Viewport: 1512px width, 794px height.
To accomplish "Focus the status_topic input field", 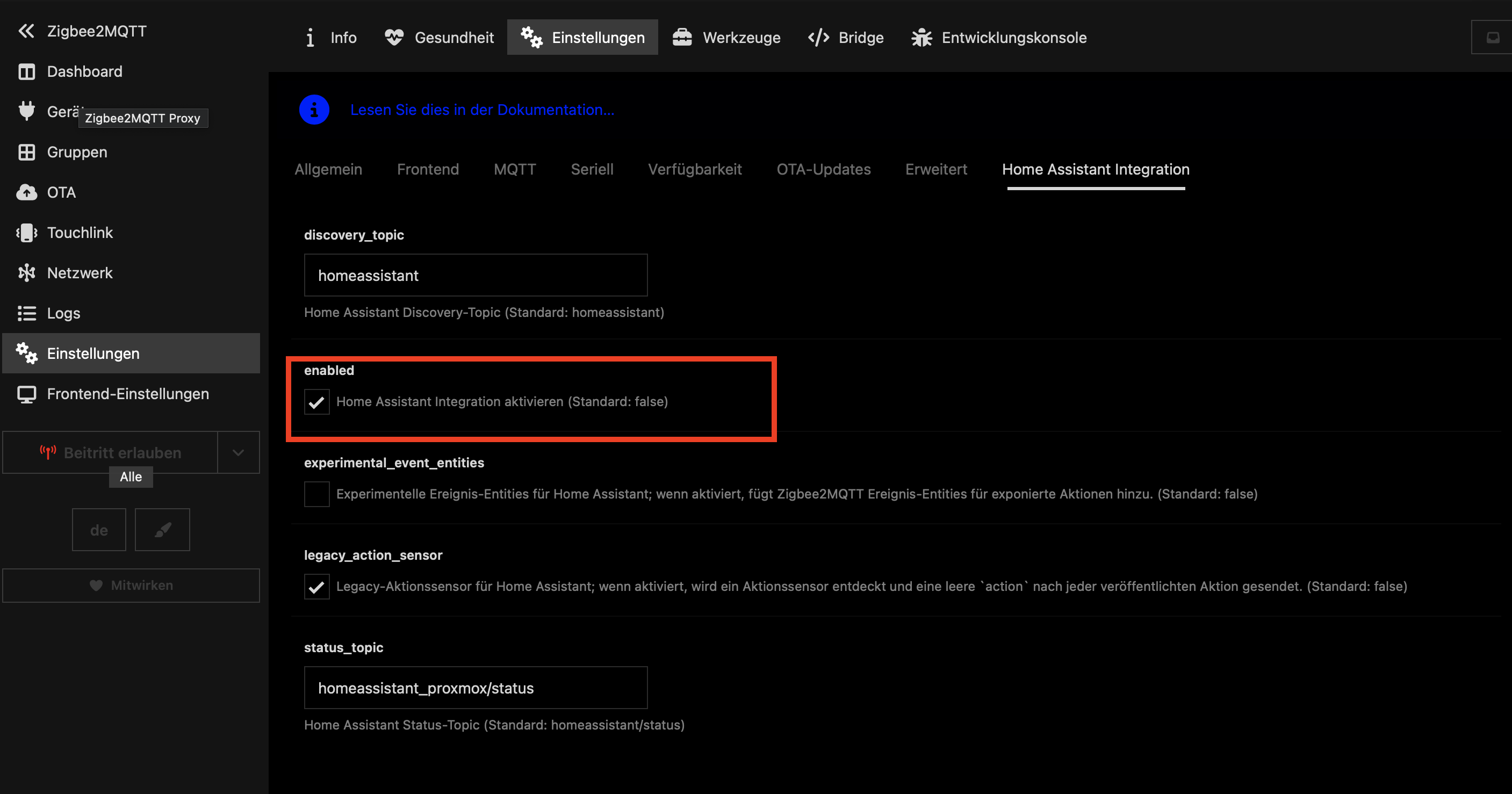I will point(476,688).
